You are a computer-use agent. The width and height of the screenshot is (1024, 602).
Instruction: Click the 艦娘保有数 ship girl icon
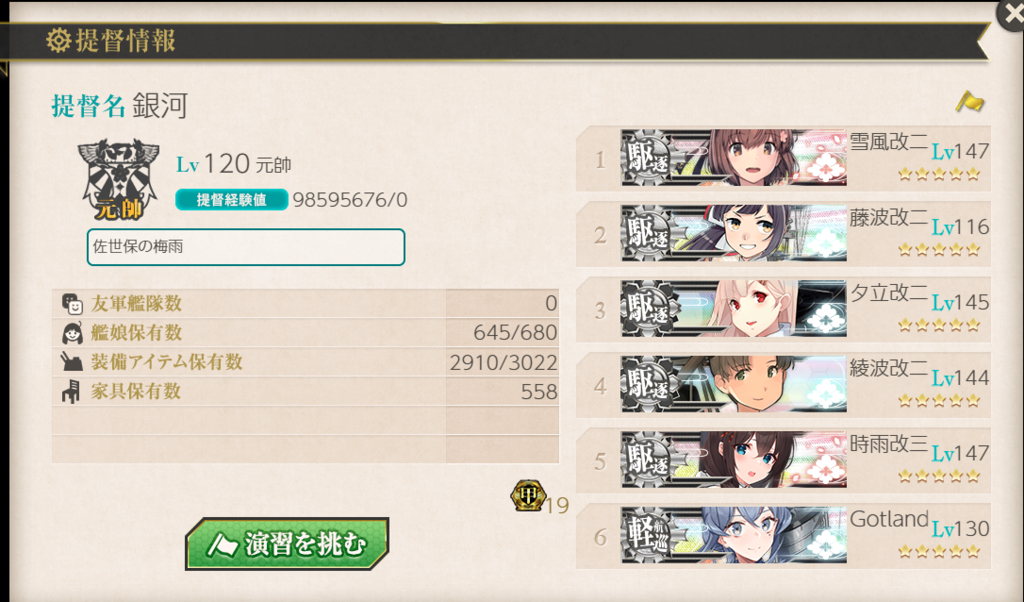[x=72, y=333]
